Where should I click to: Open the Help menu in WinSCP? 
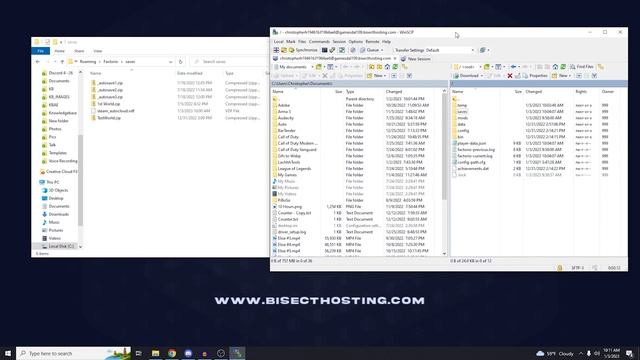[386, 42]
